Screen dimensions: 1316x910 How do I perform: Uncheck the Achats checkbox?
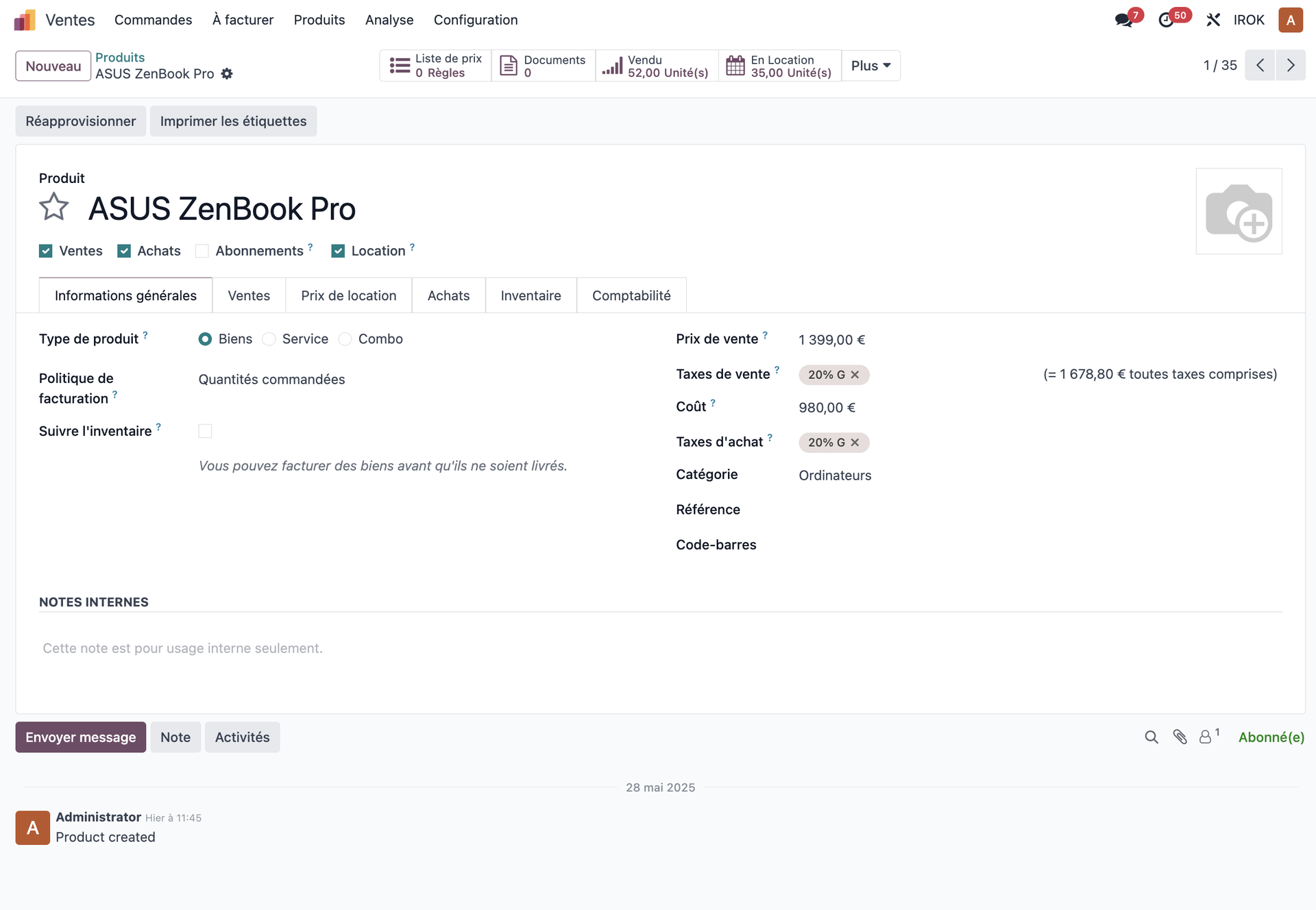(x=124, y=251)
